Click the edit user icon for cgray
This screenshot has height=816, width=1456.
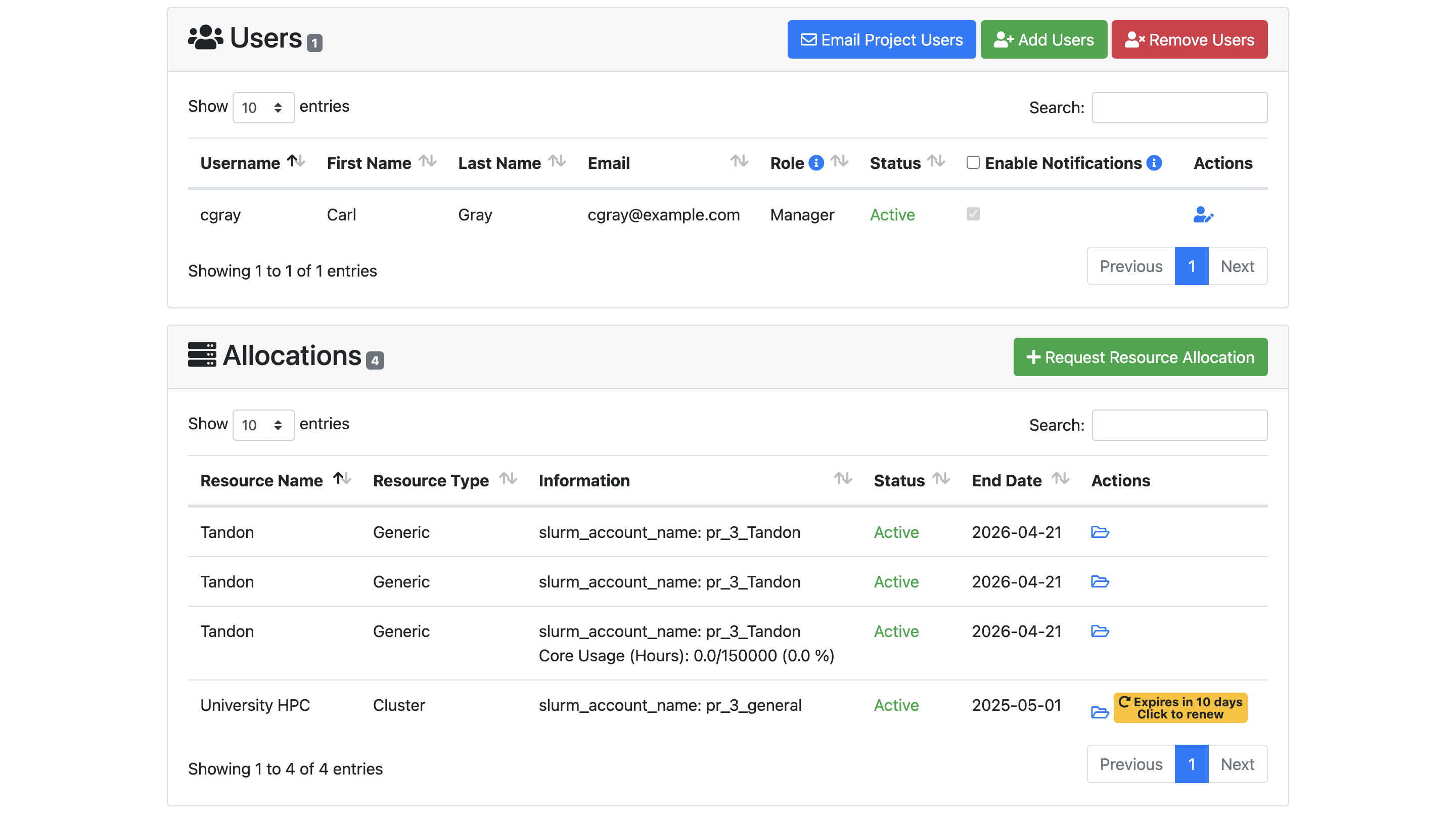point(1203,215)
